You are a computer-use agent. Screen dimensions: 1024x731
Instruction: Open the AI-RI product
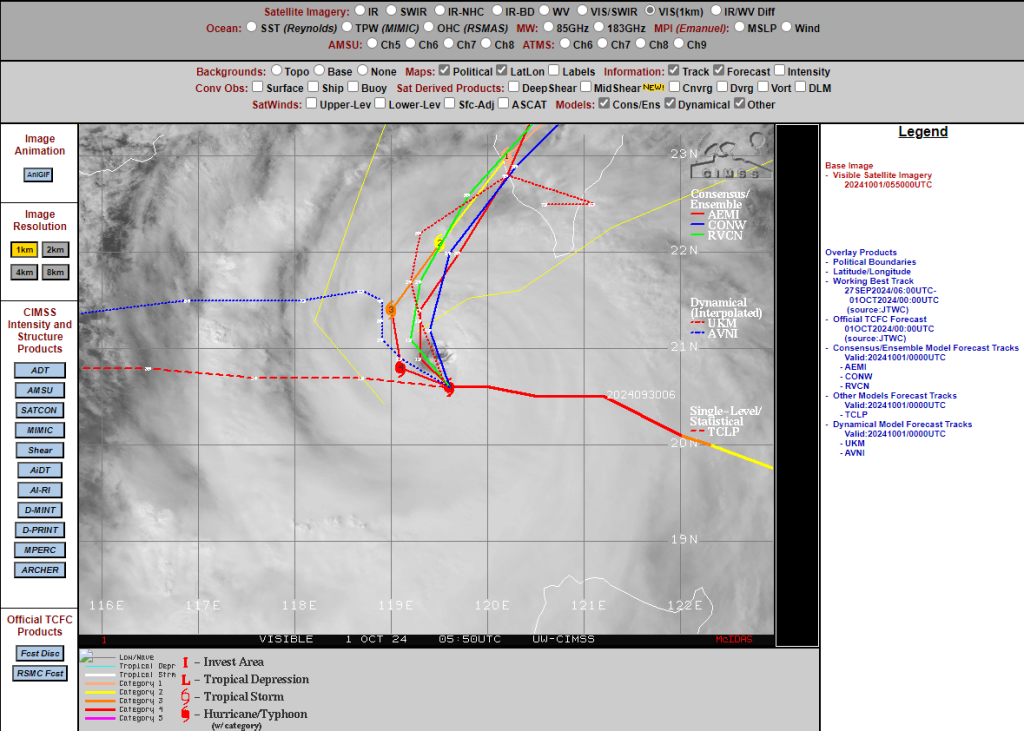(x=40, y=490)
